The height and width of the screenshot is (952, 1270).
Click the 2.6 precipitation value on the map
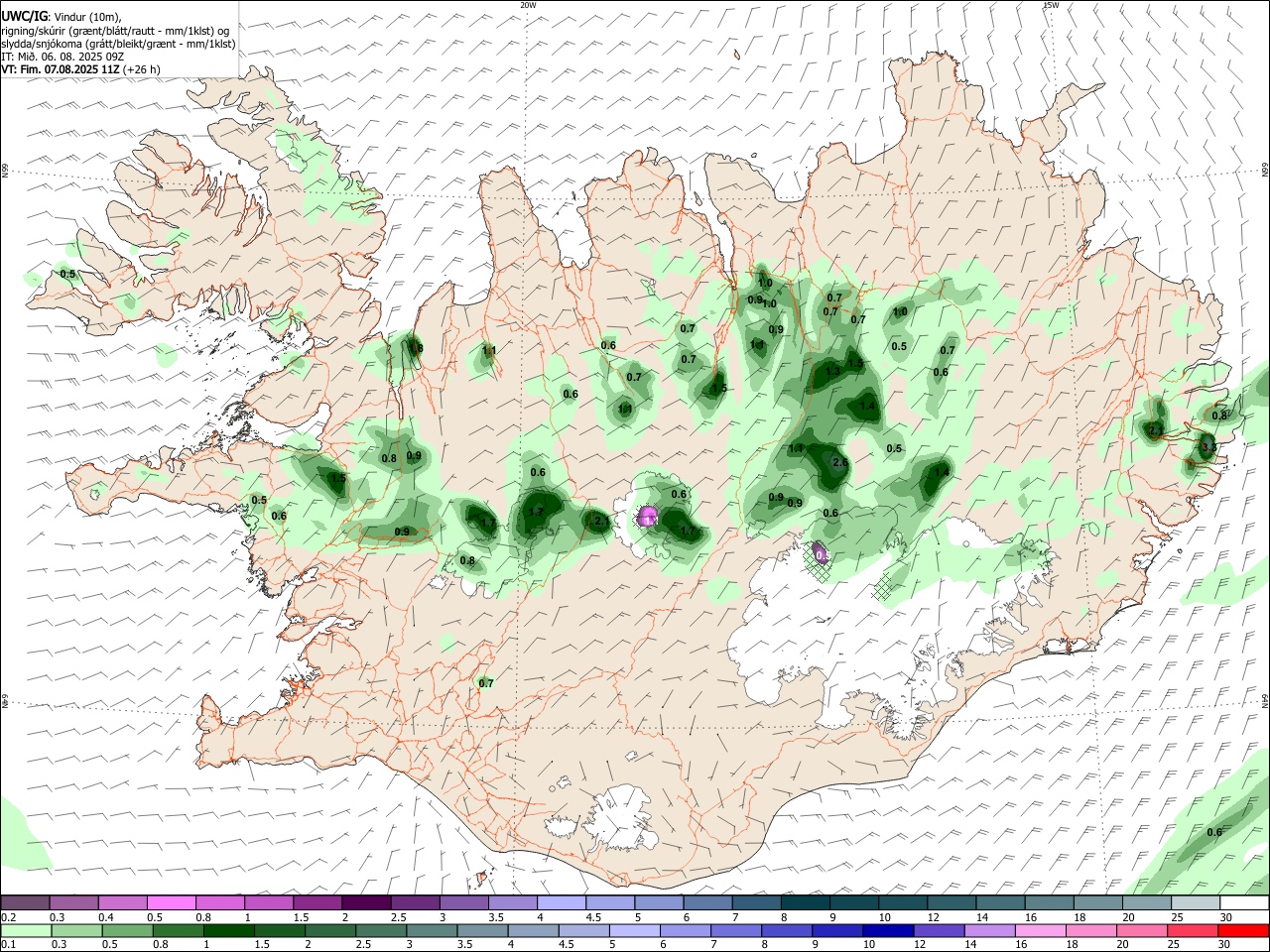click(840, 463)
